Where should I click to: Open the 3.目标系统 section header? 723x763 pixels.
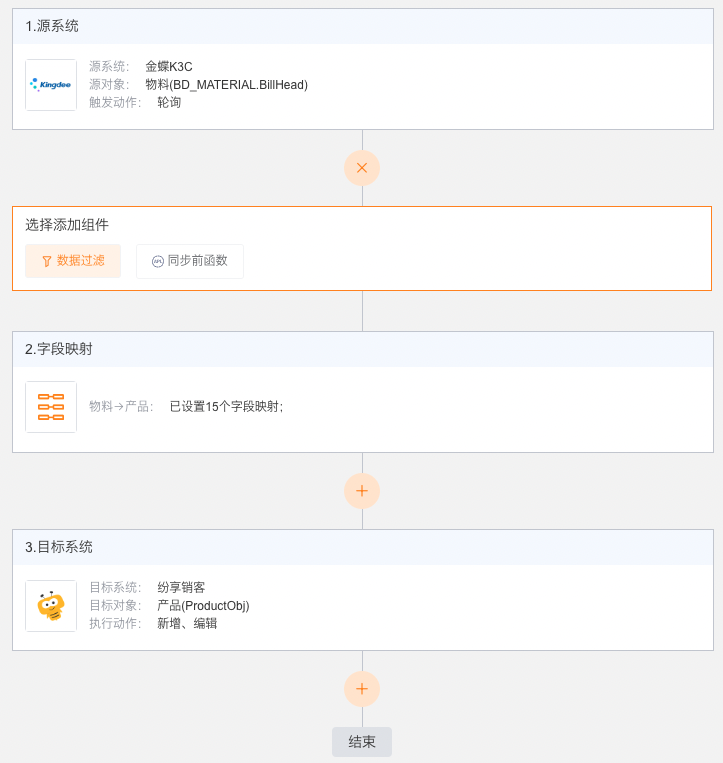363,547
